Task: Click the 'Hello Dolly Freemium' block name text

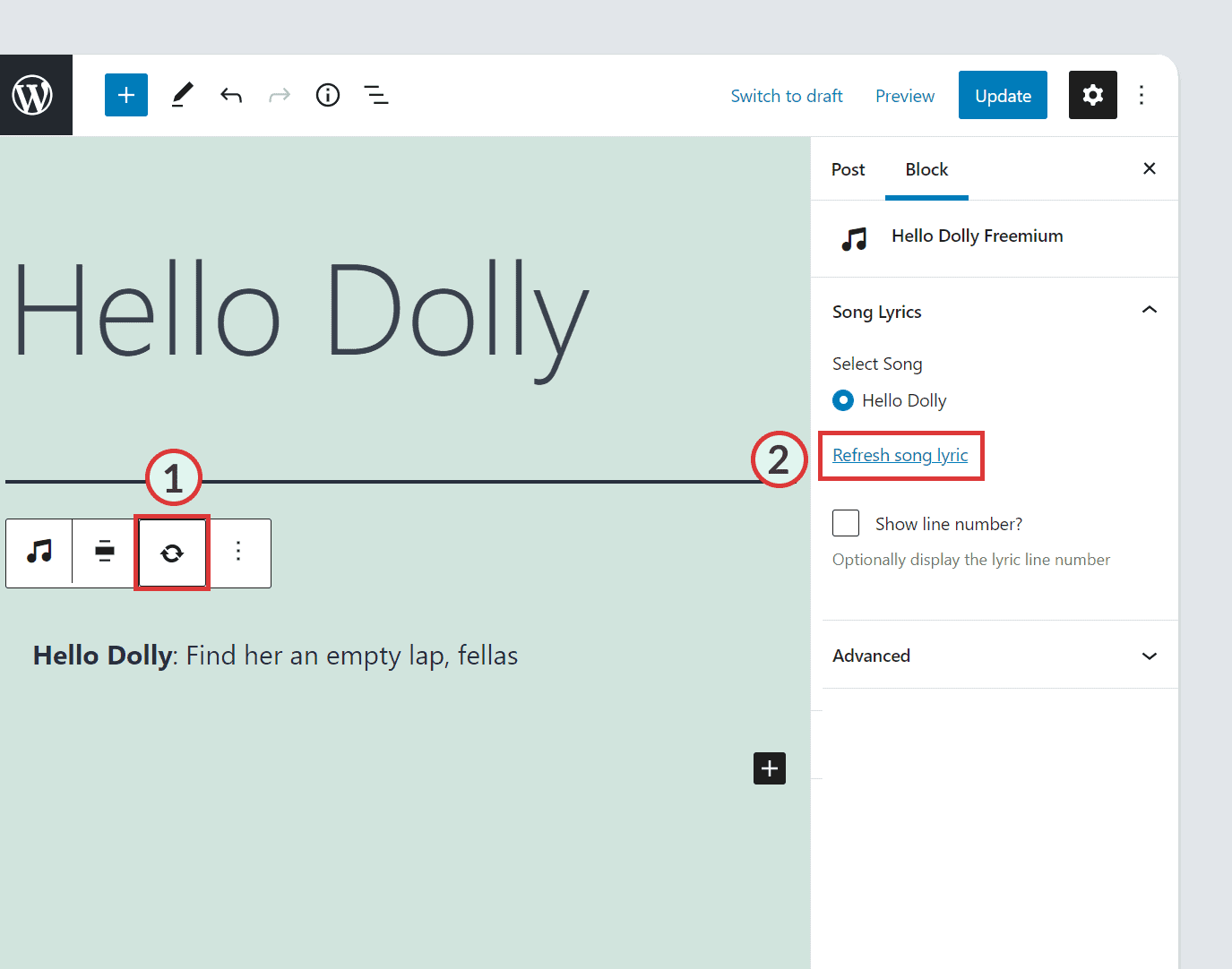Action: [978, 236]
